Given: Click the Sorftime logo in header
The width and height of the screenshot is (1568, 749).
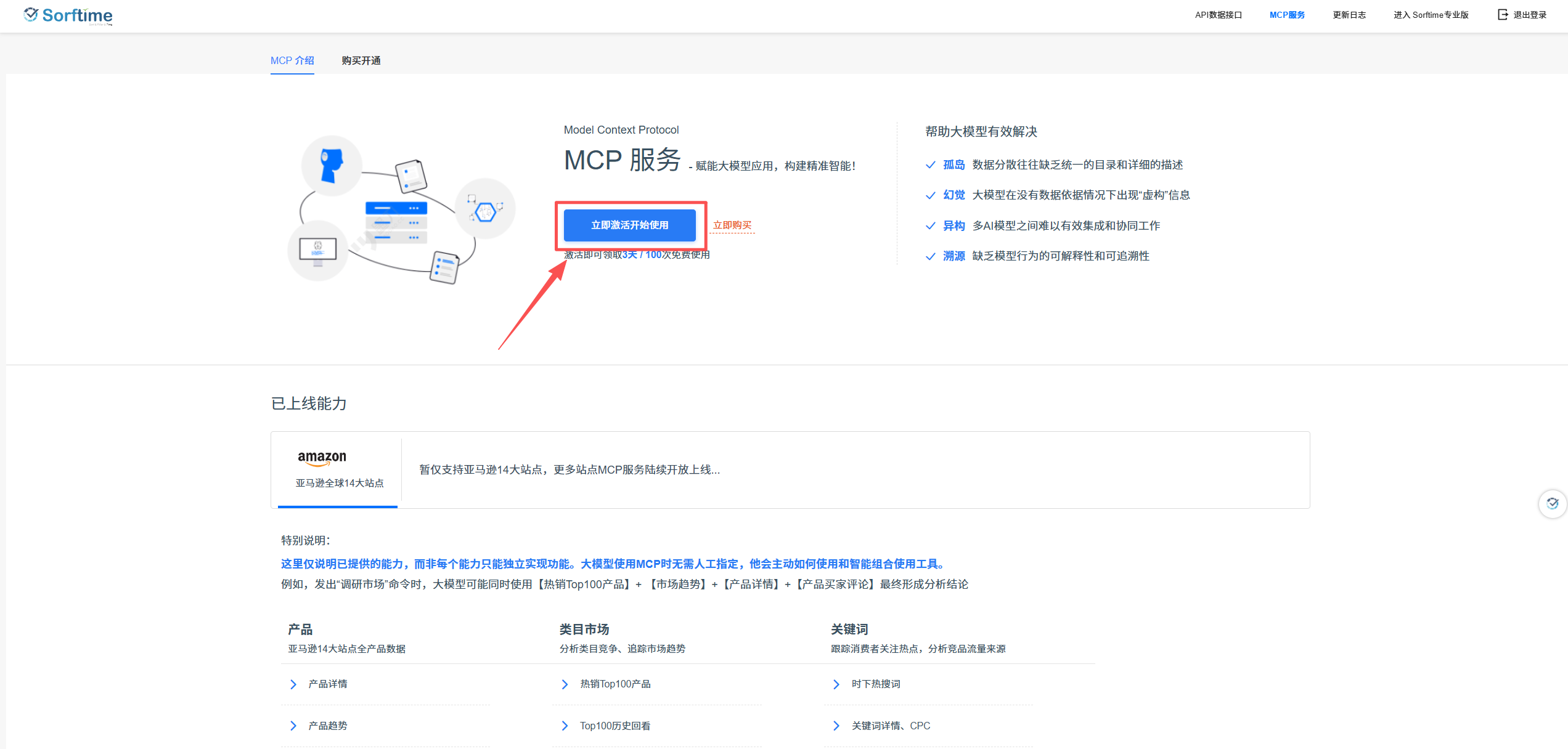Looking at the screenshot, I should [68, 15].
